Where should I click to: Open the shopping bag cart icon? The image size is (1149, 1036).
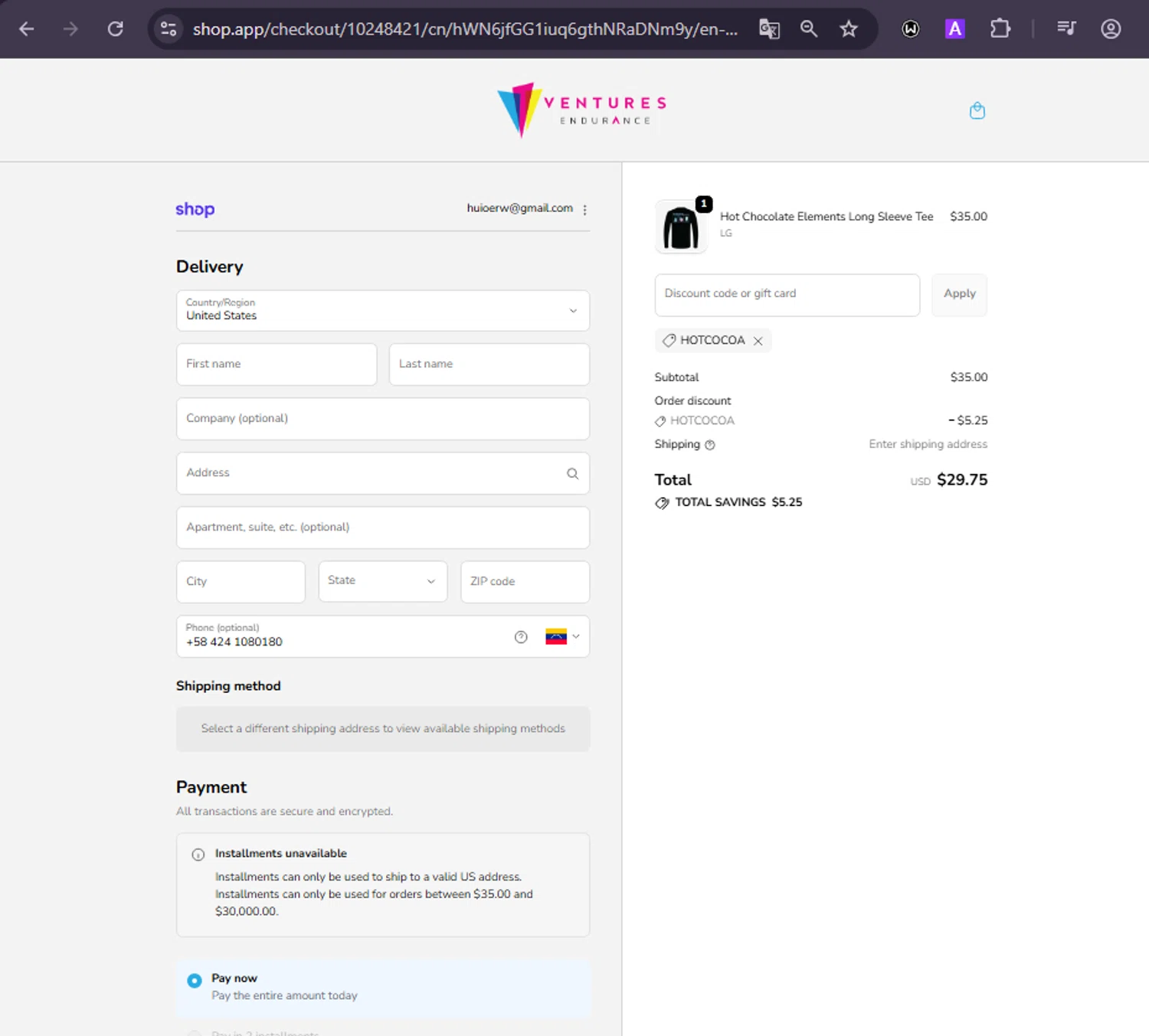(x=977, y=110)
